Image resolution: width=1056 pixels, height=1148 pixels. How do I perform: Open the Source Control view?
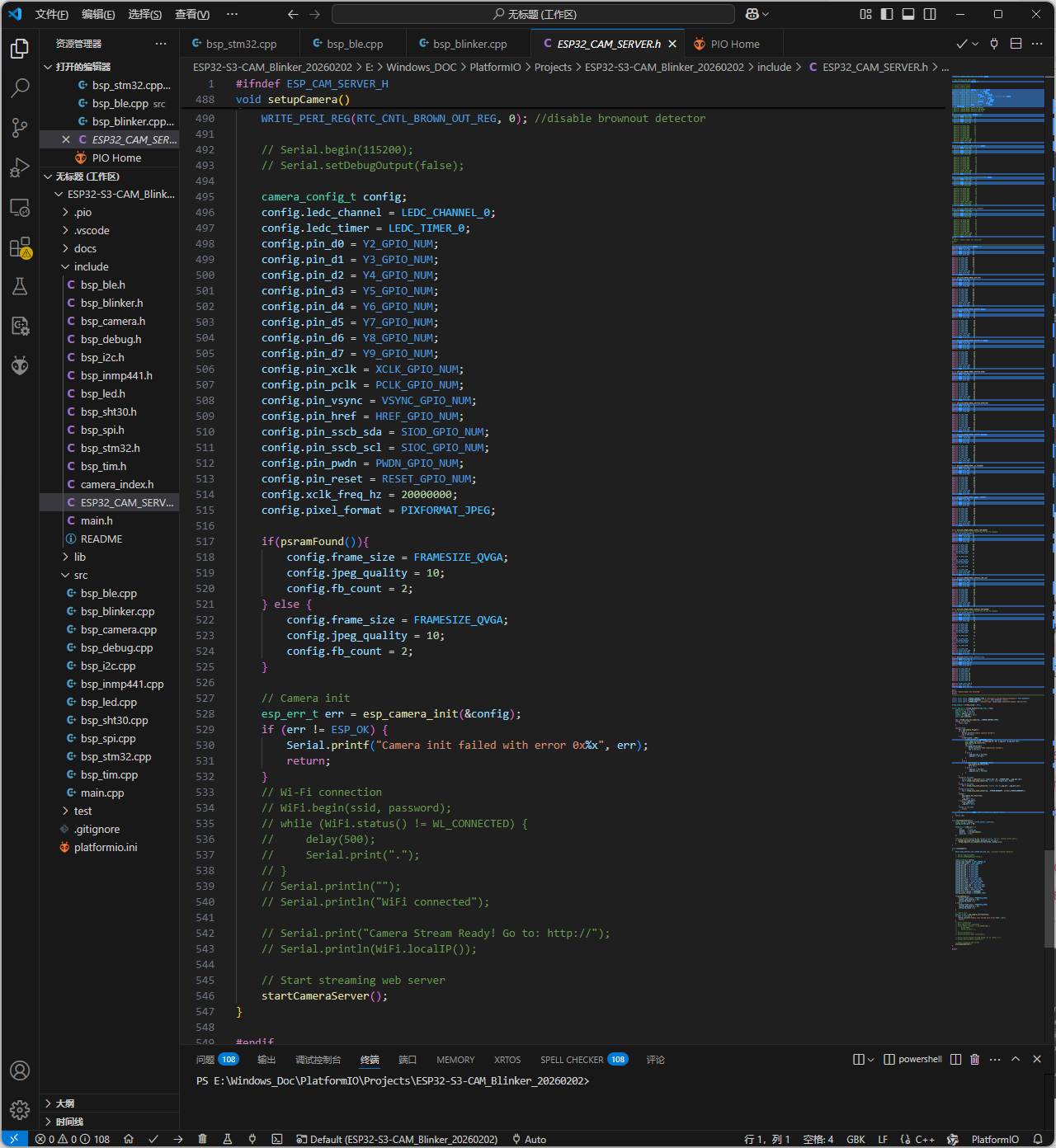coord(20,127)
